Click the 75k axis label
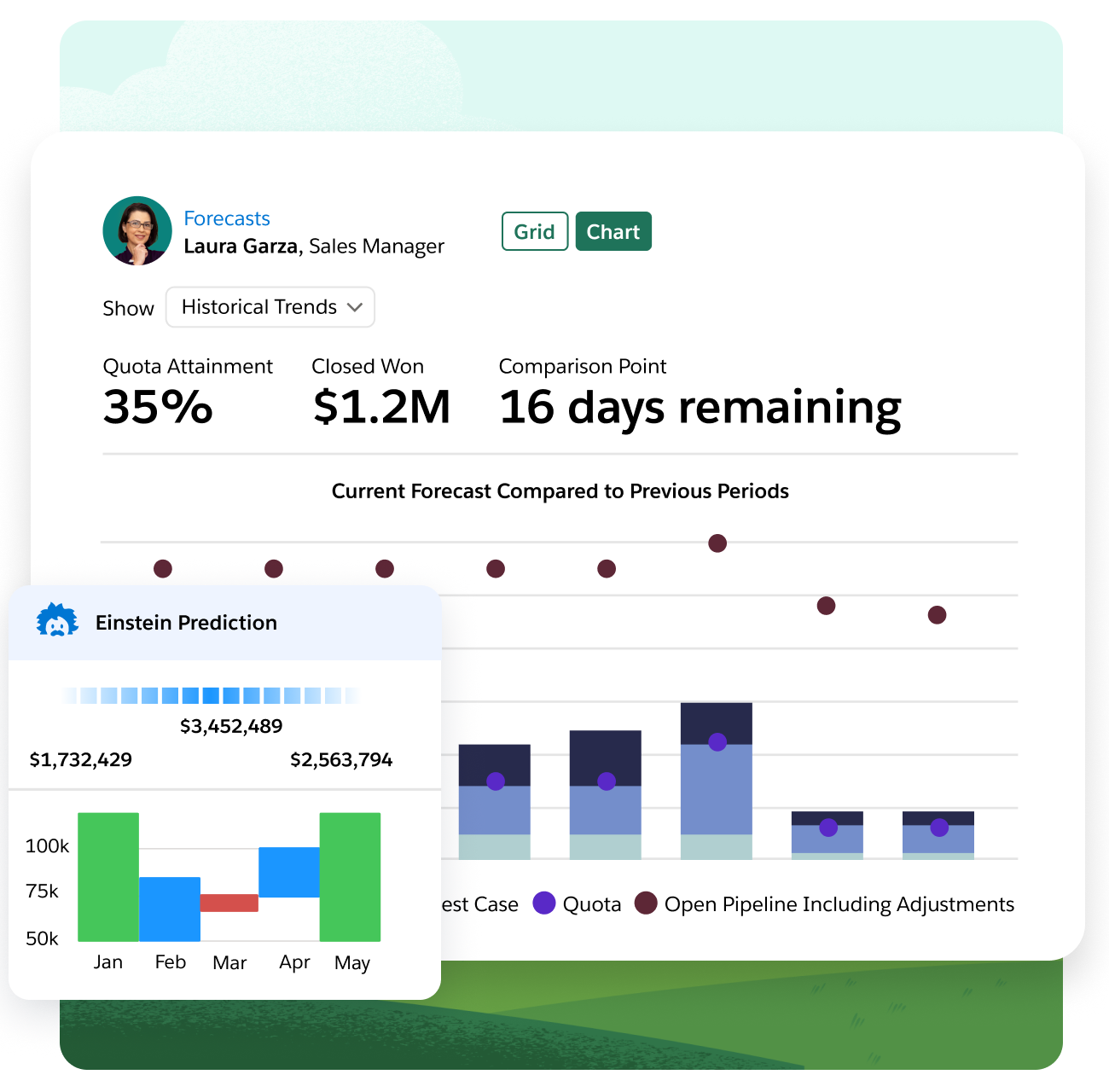 (43, 892)
